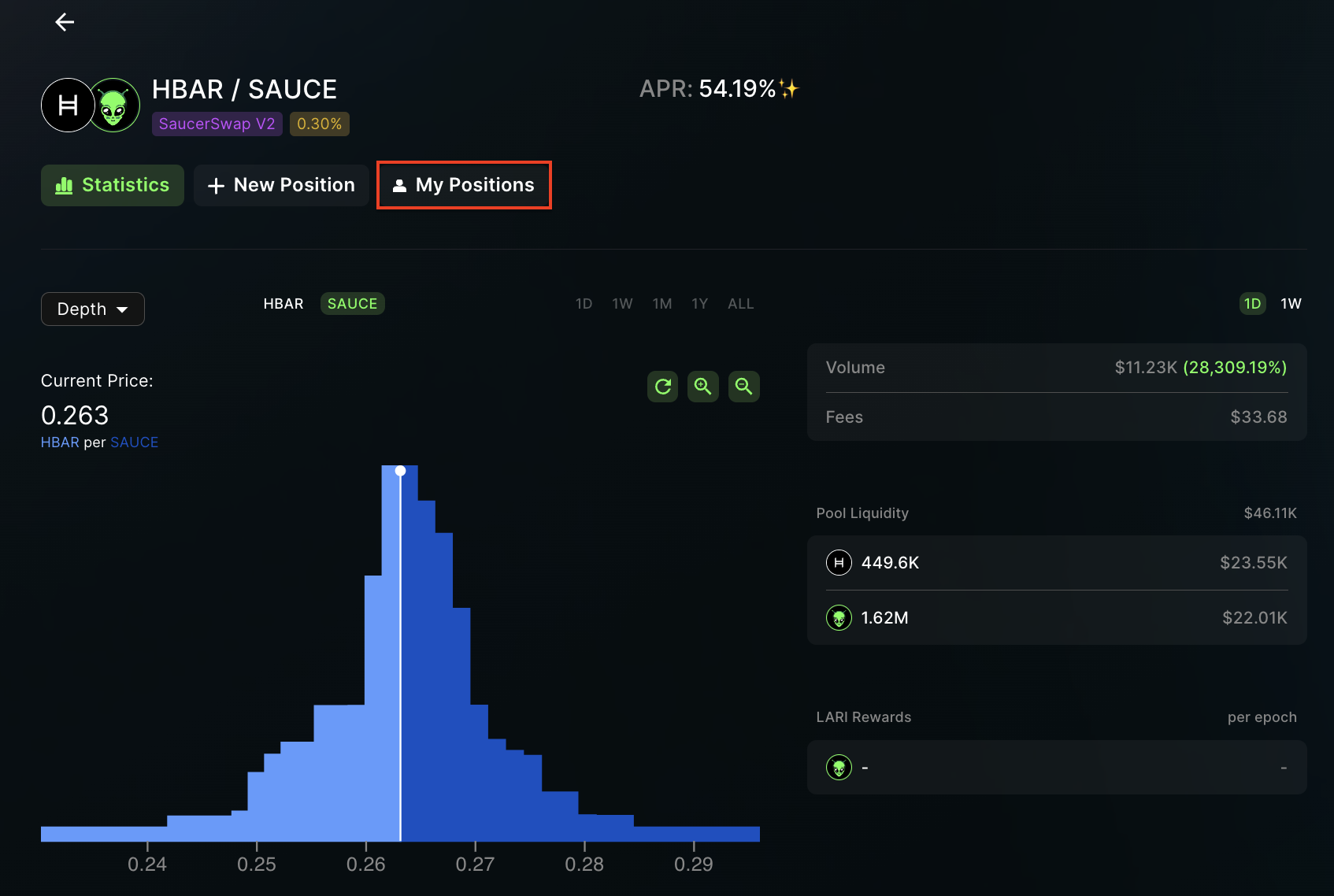This screenshot has width=1334, height=896.
Task: Choose 1M chart timeframe
Action: 662,304
